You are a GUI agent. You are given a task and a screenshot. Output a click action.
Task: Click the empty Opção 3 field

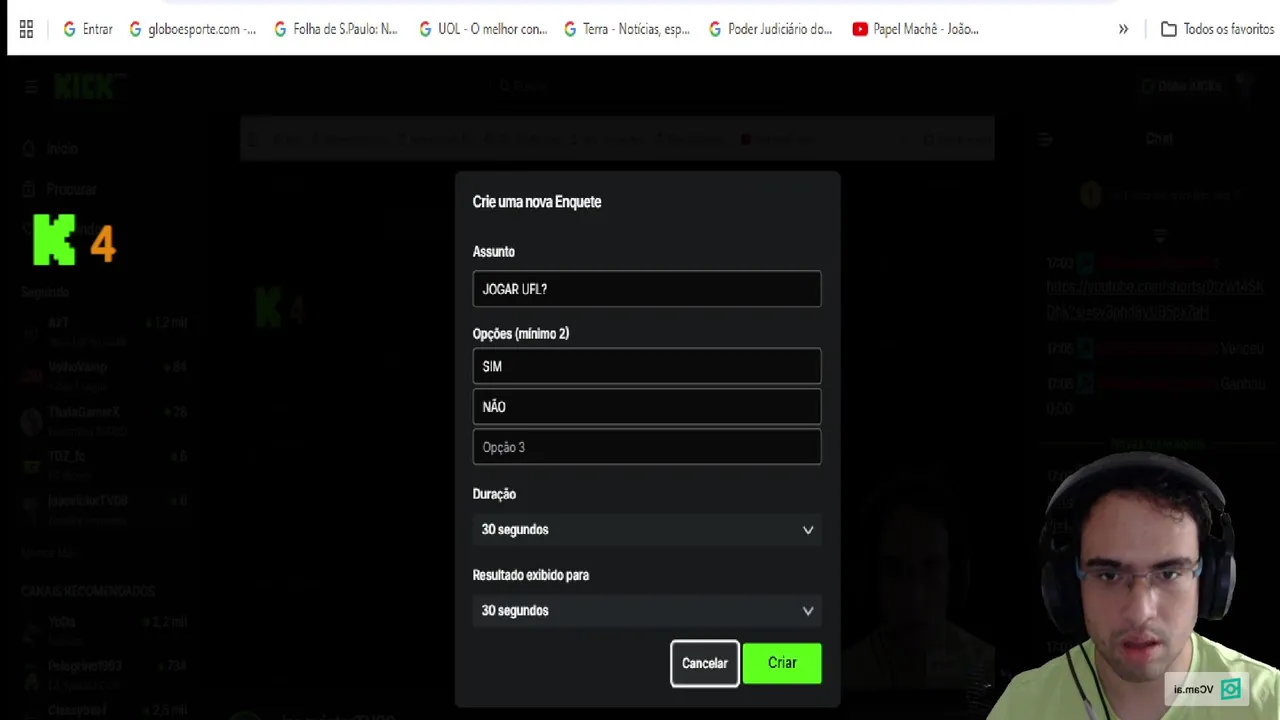647,447
